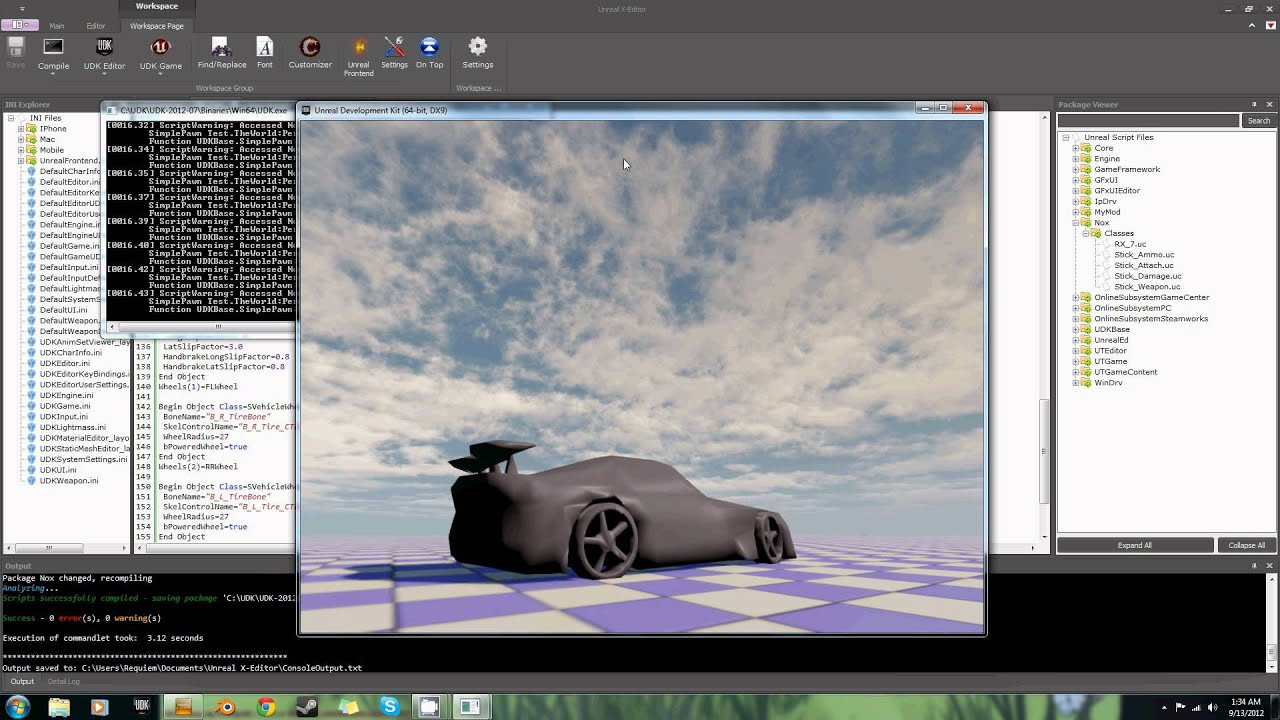
Task: Expand the UnrealFrontend folder node
Action: pyautogui.click(x=20, y=161)
